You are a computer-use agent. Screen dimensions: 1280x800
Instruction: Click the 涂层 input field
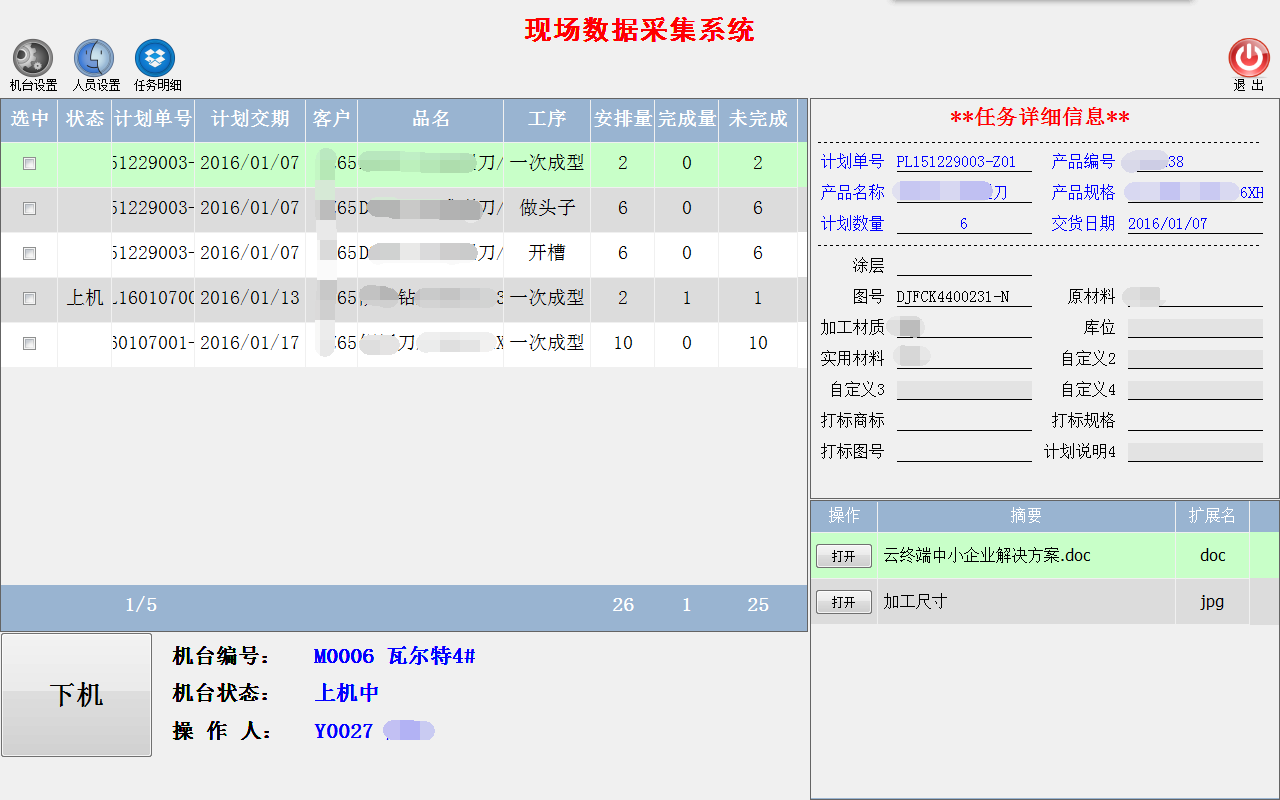(x=963, y=266)
